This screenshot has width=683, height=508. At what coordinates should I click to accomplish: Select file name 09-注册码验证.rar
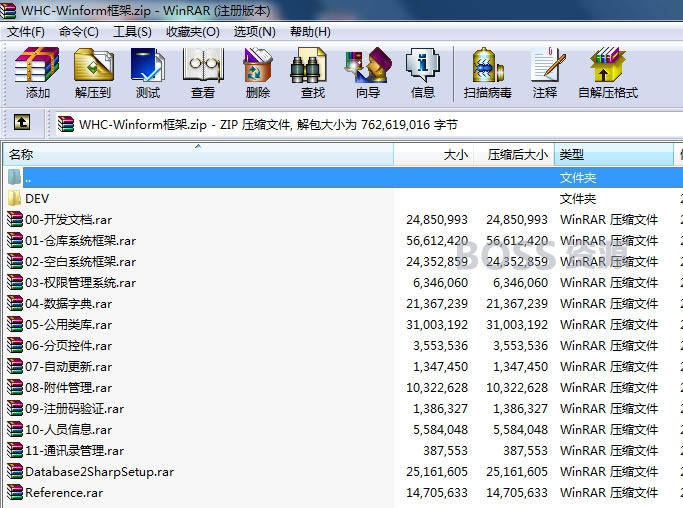tap(74, 408)
